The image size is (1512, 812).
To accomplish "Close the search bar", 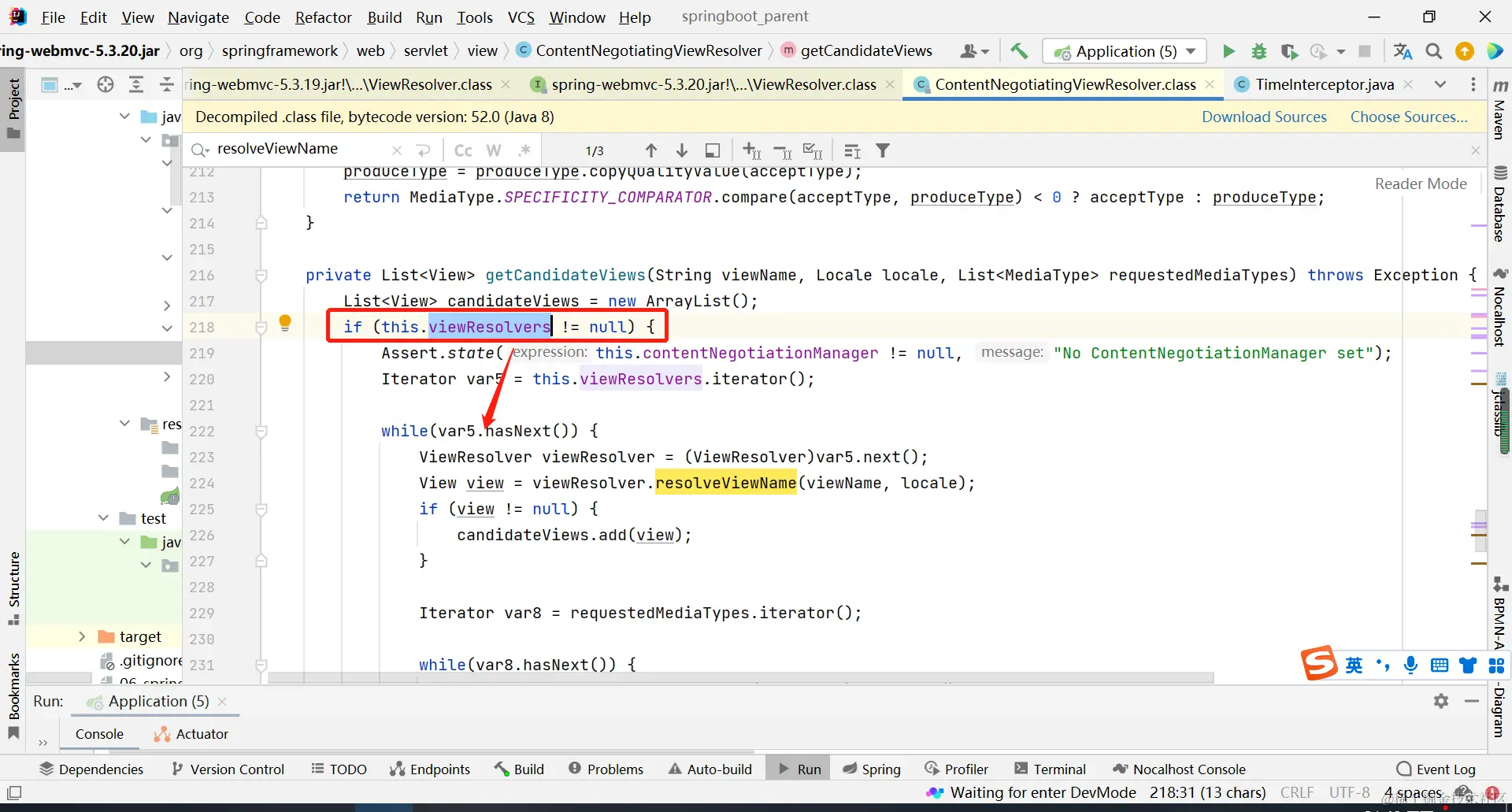I will [1475, 150].
